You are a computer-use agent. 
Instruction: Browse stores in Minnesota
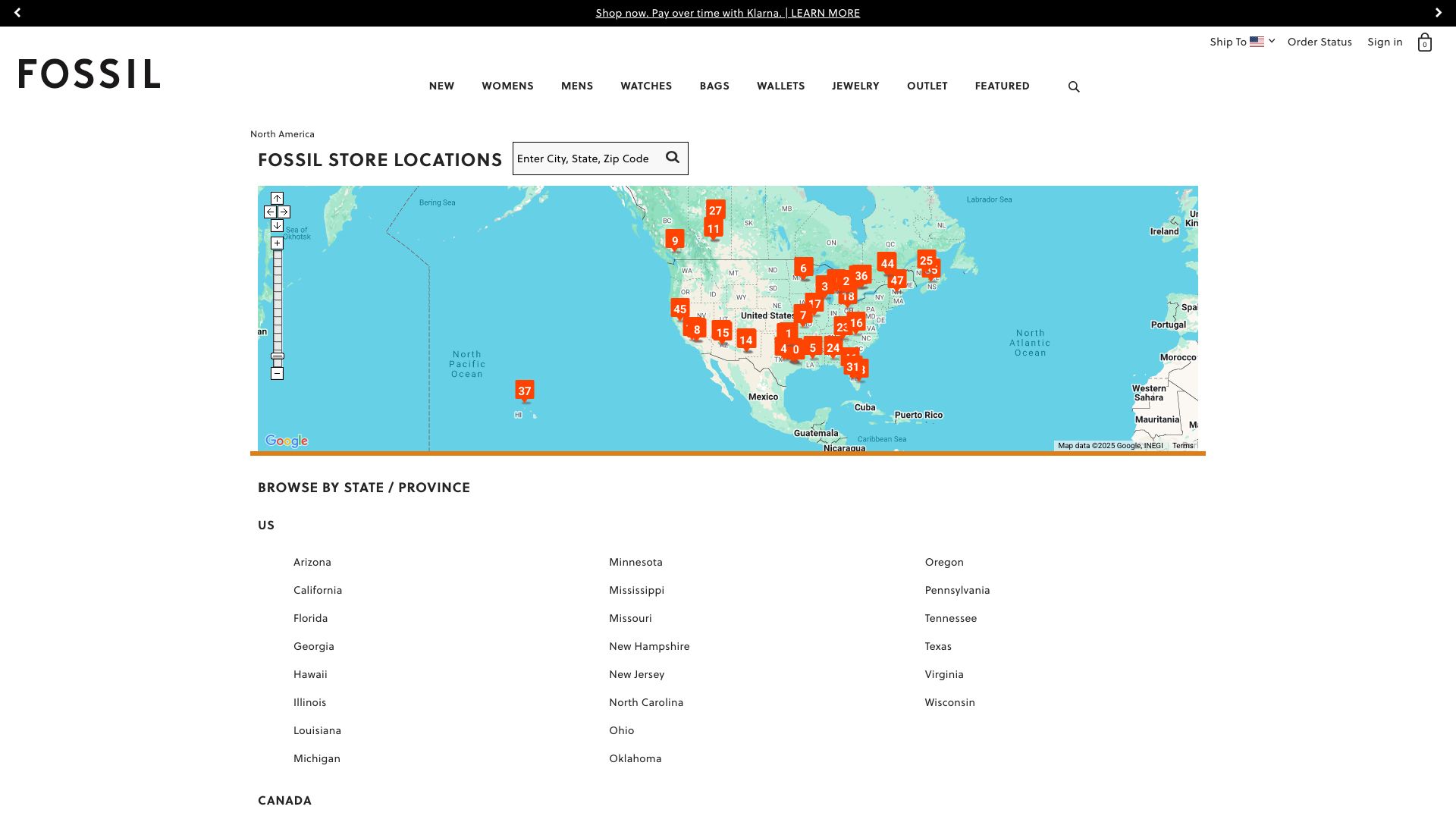[x=635, y=562]
